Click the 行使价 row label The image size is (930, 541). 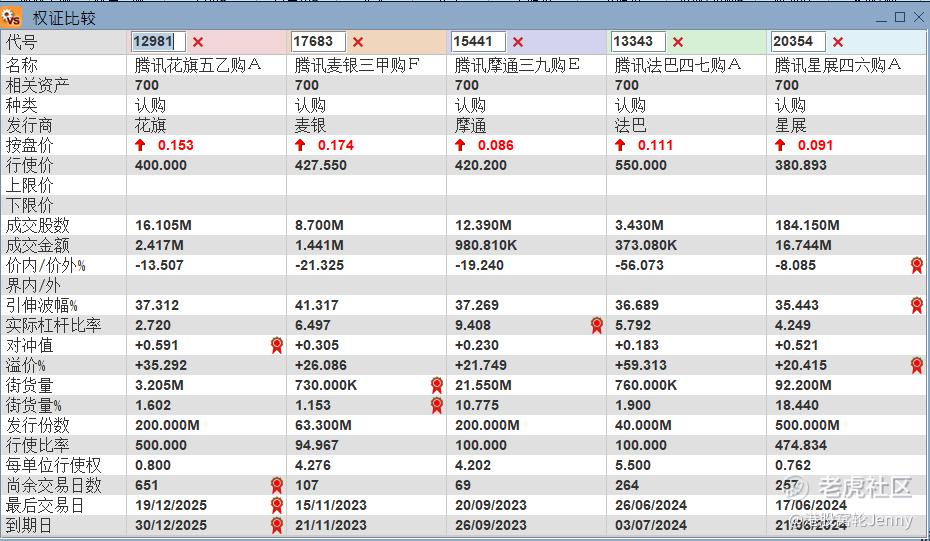(x=29, y=166)
